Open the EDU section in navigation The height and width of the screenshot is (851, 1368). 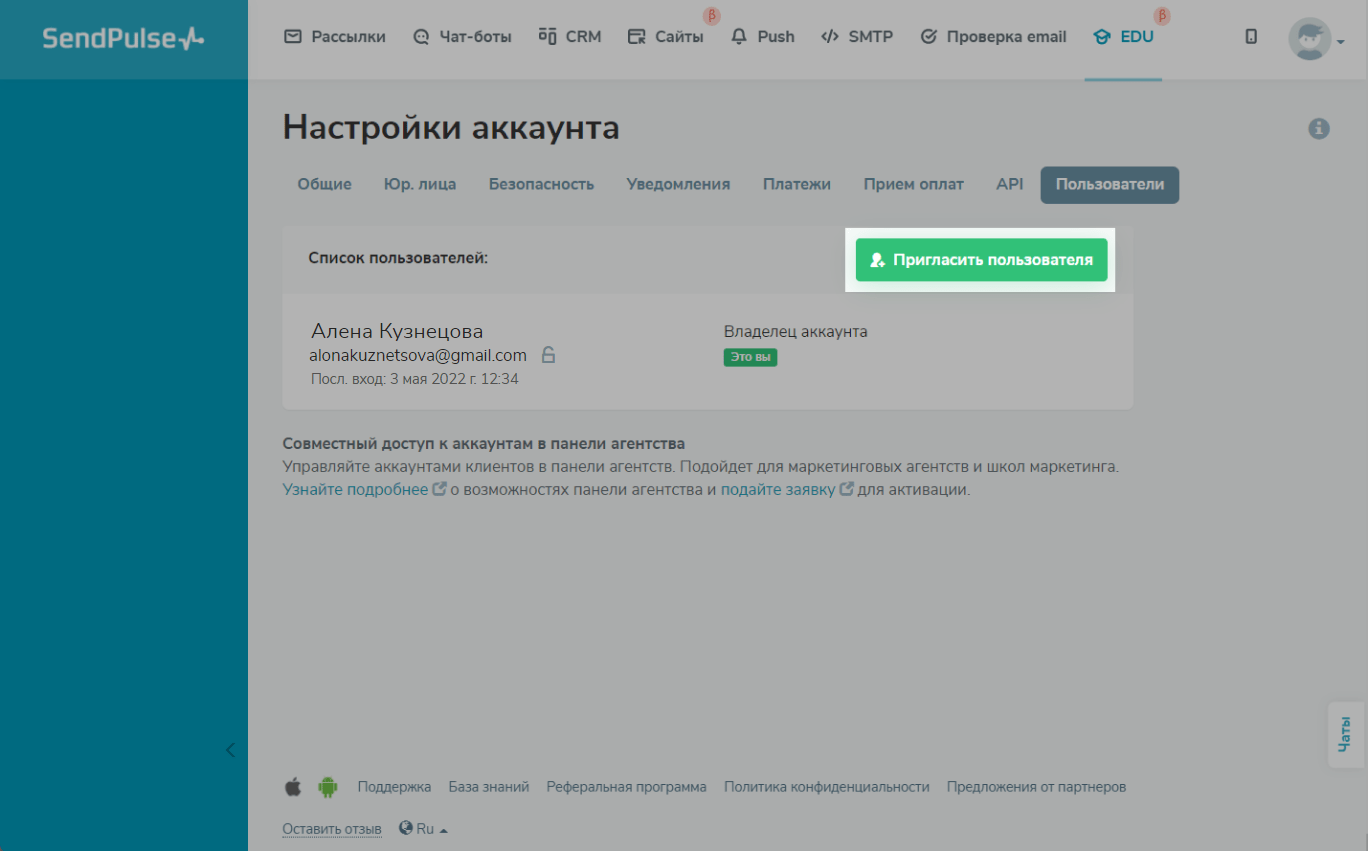[x=1124, y=37]
